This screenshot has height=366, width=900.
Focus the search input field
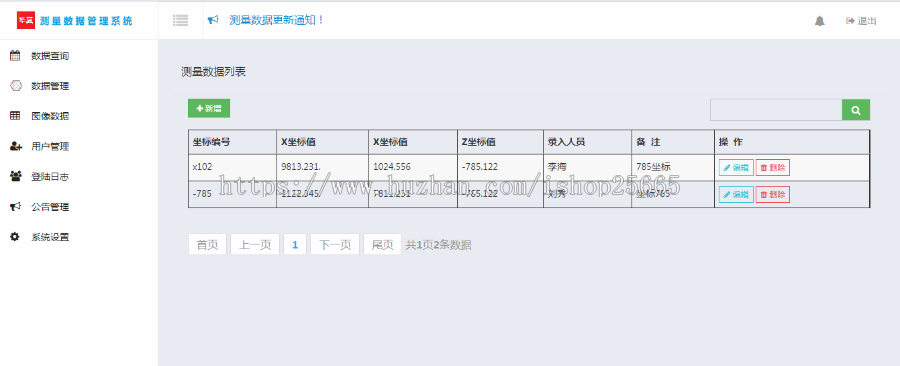click(776, 110)
